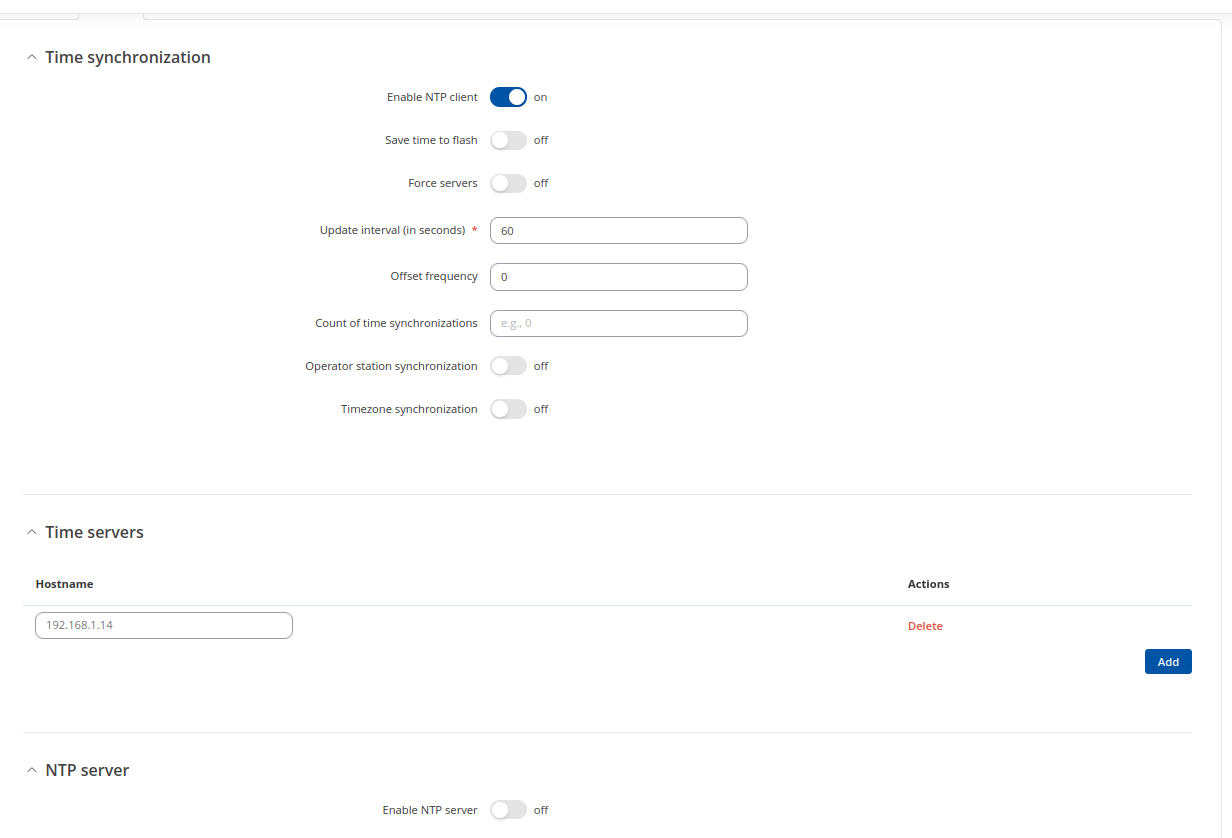
Task: Click the Count of time synchronizations label
Action: click(396, 323)
